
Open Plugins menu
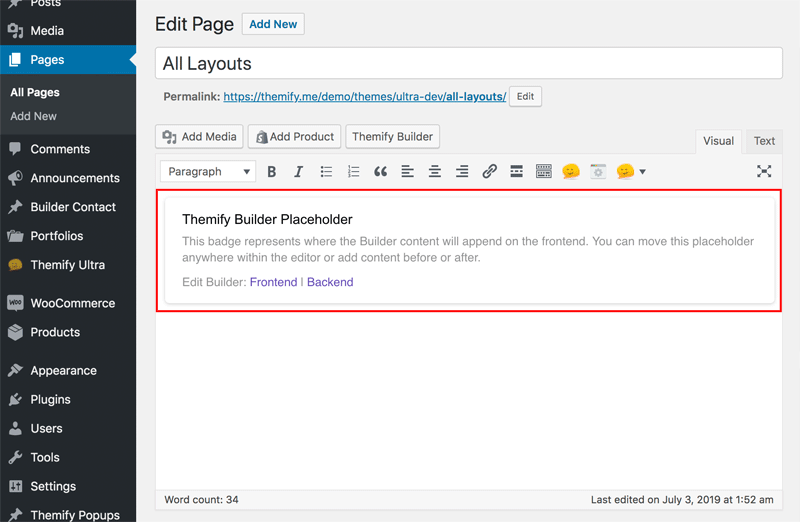click(68, 400)
